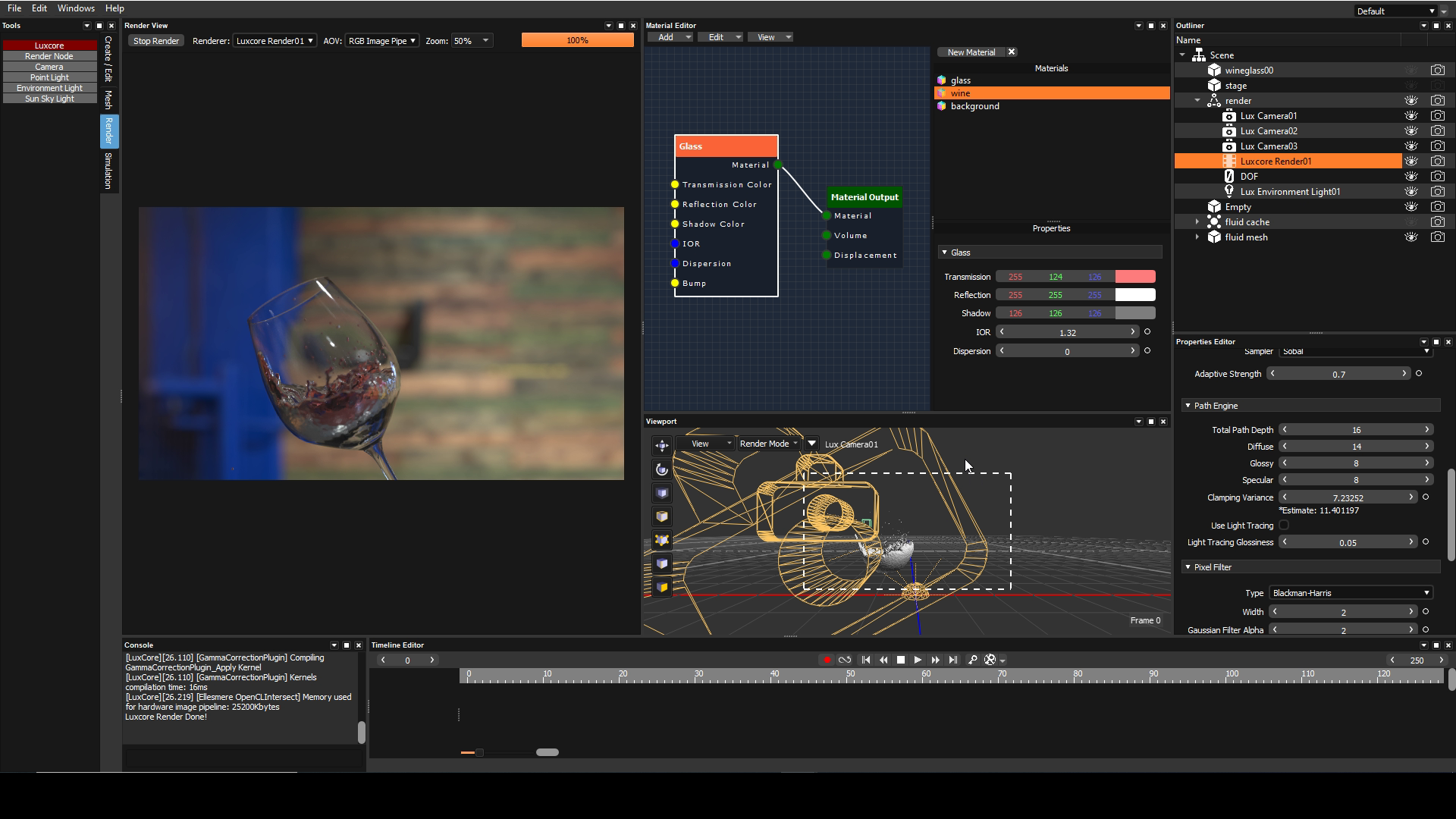Click the rotate view icon in Viewport
Image resolution: width=1456 pixels, height=819 pixels.
click(662, 469)
